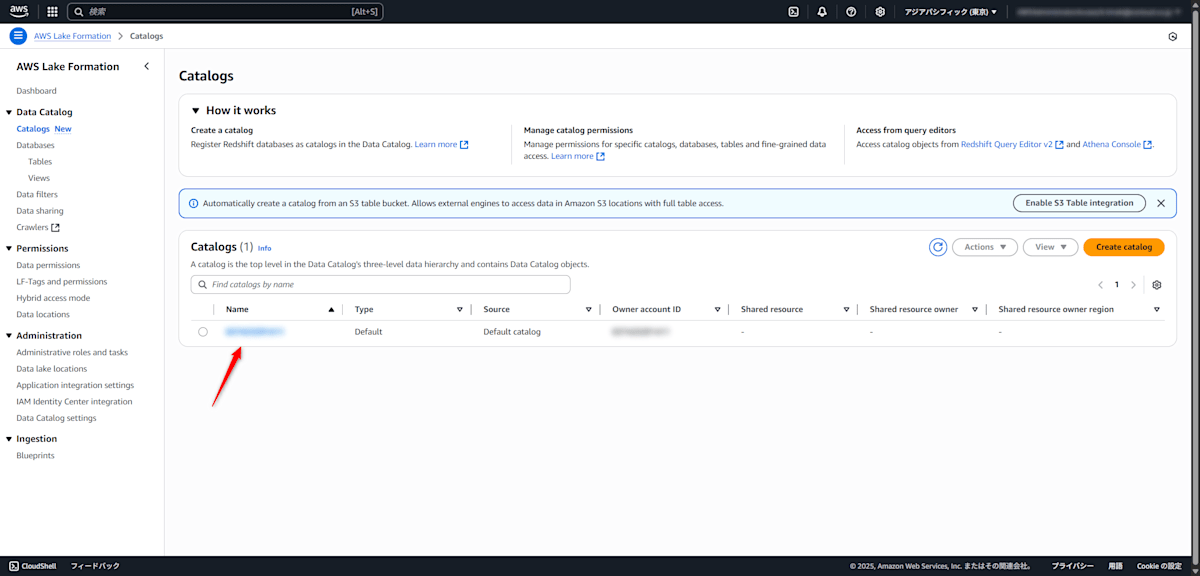Open Tables in side navigation
1200x576 pixels.
click(40, 162)
